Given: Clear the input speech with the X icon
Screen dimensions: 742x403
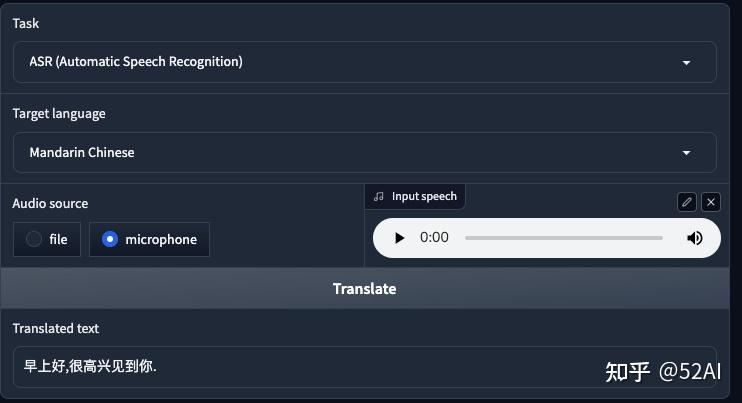Looking at the screenshot, I should coord(711,201).
